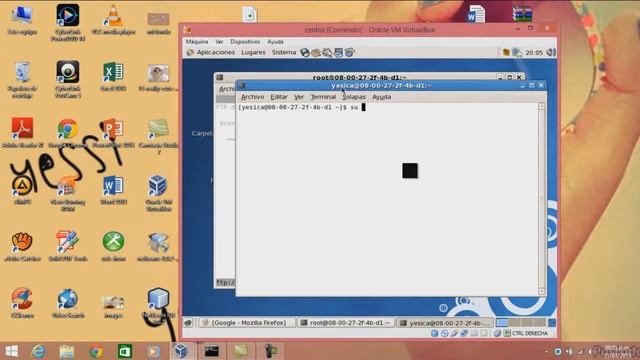The width and height of the screenshot is (640, 360).
Task: Open the Sistema menu in GNOME panel
Action: [x=284, y=52]
